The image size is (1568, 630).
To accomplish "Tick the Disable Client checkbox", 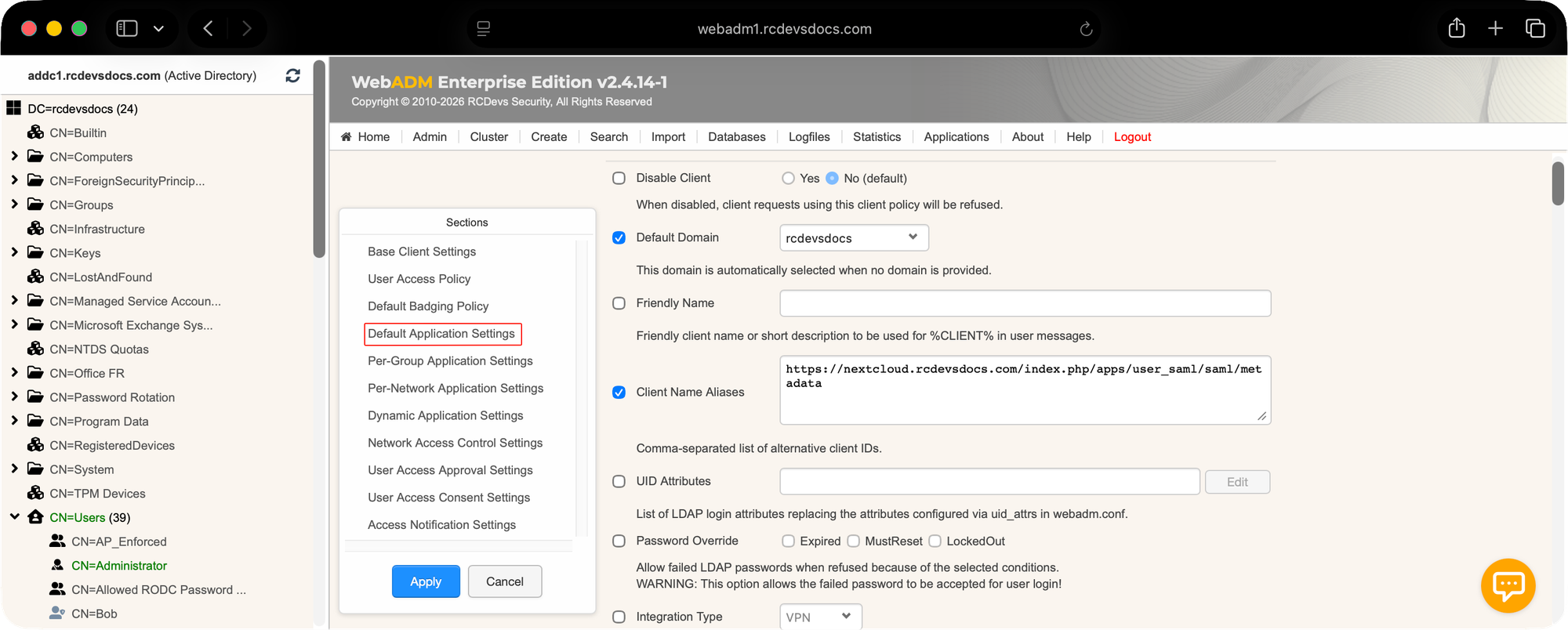I will 619,178.
